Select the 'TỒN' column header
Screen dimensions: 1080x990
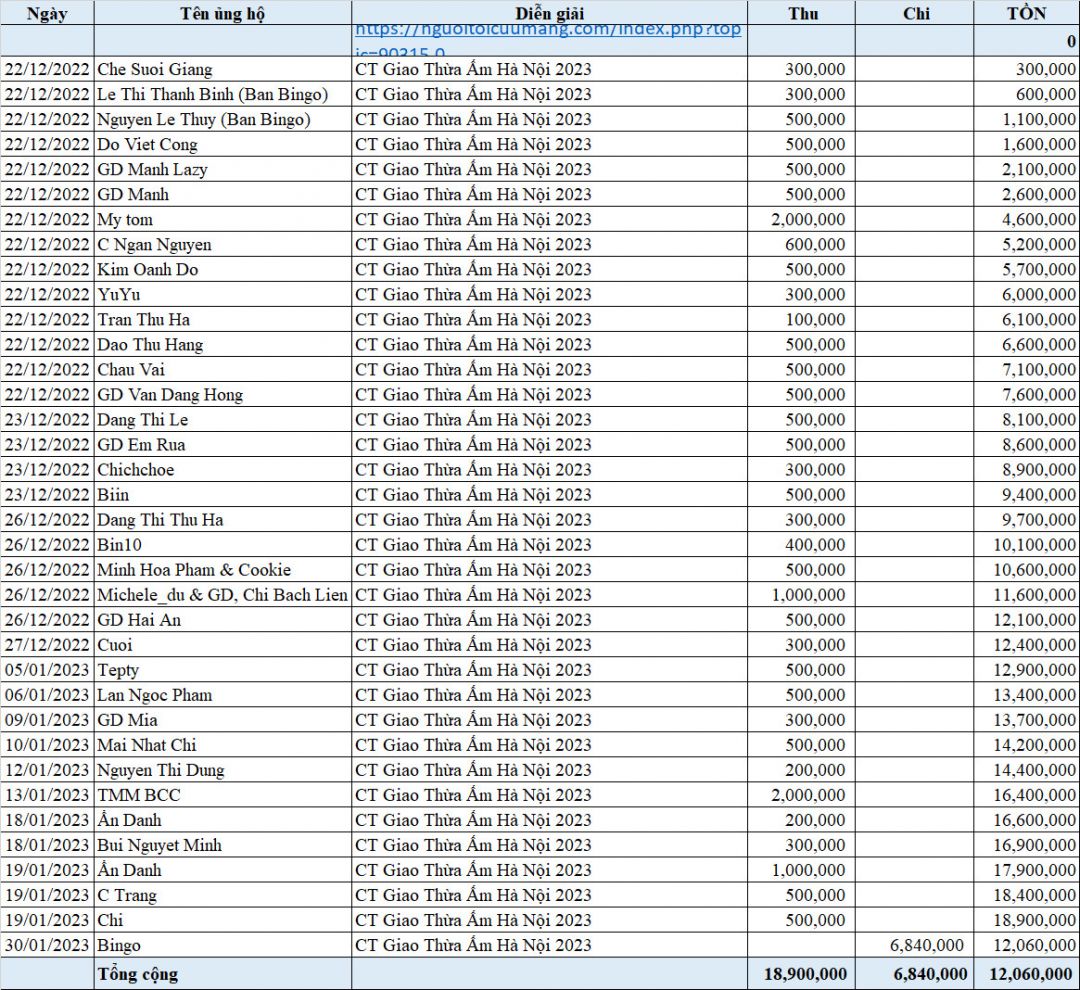click(1027, 13)
